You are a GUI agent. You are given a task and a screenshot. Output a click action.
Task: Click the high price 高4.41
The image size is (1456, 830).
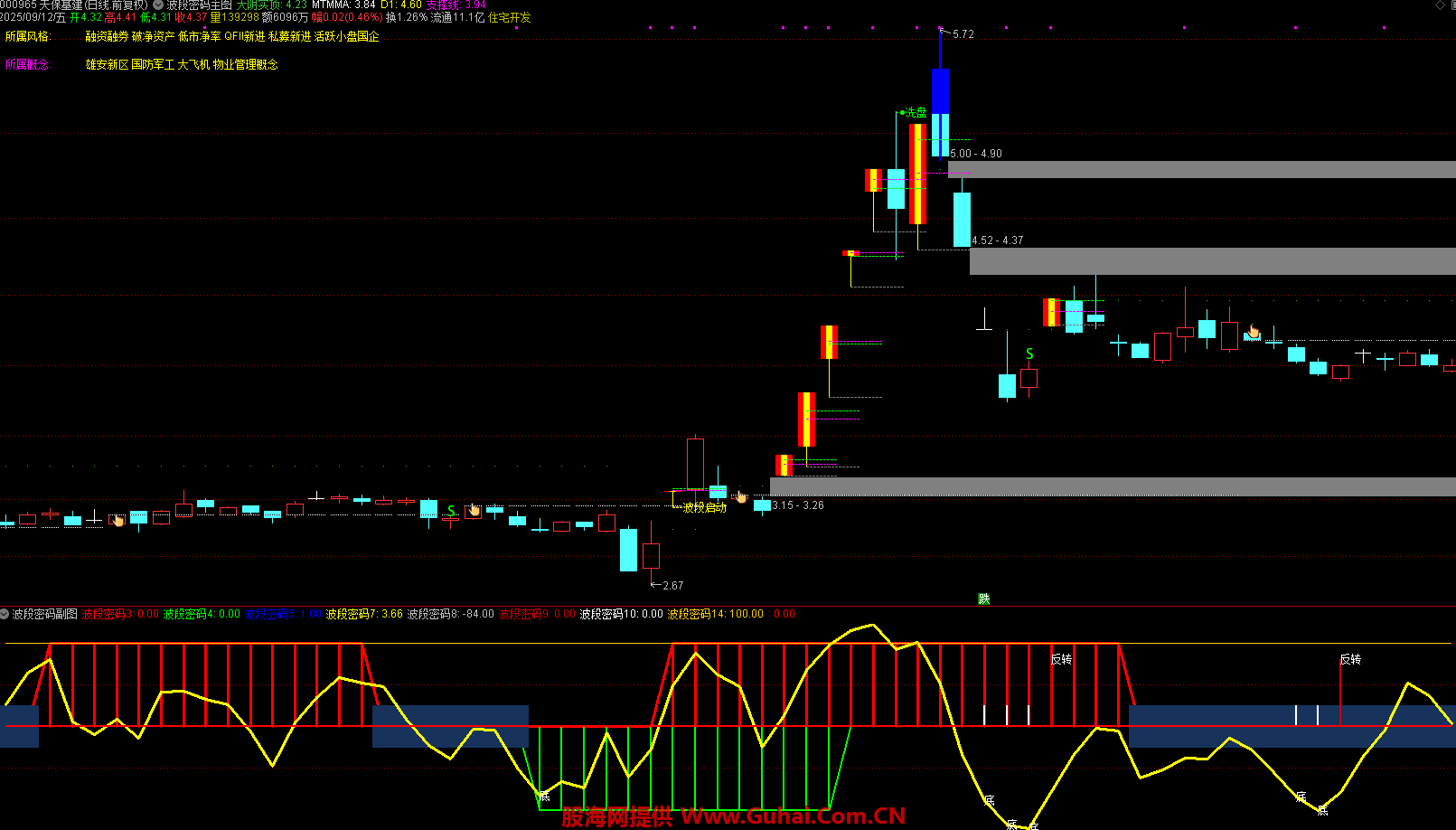tap(120, 17)
